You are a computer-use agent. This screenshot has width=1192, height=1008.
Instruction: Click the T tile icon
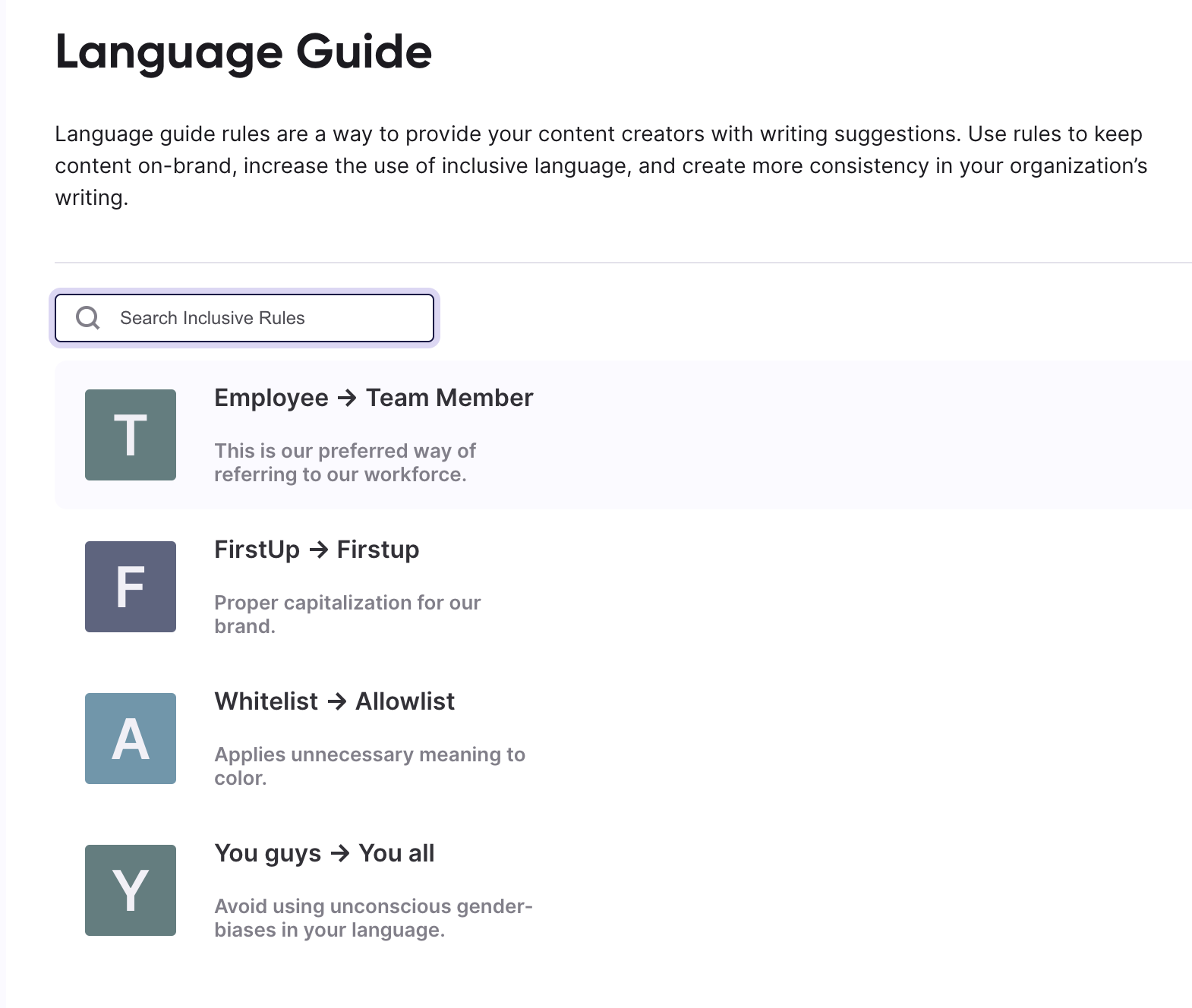click(131, 435)
